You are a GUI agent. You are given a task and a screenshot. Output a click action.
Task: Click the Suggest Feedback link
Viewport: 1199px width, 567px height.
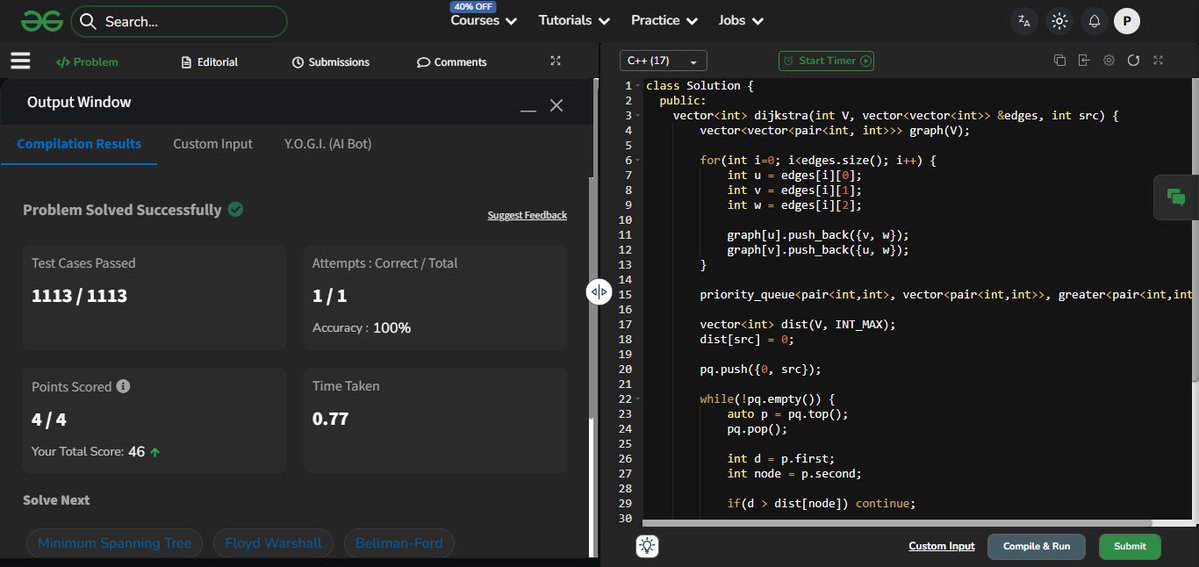527,215
